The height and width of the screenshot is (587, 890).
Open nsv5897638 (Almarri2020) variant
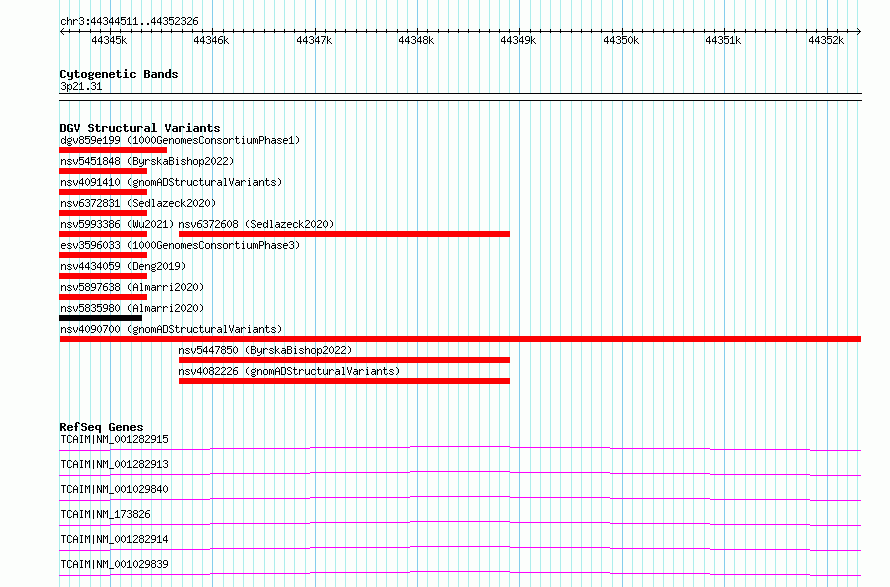click(x=132, y=287)
